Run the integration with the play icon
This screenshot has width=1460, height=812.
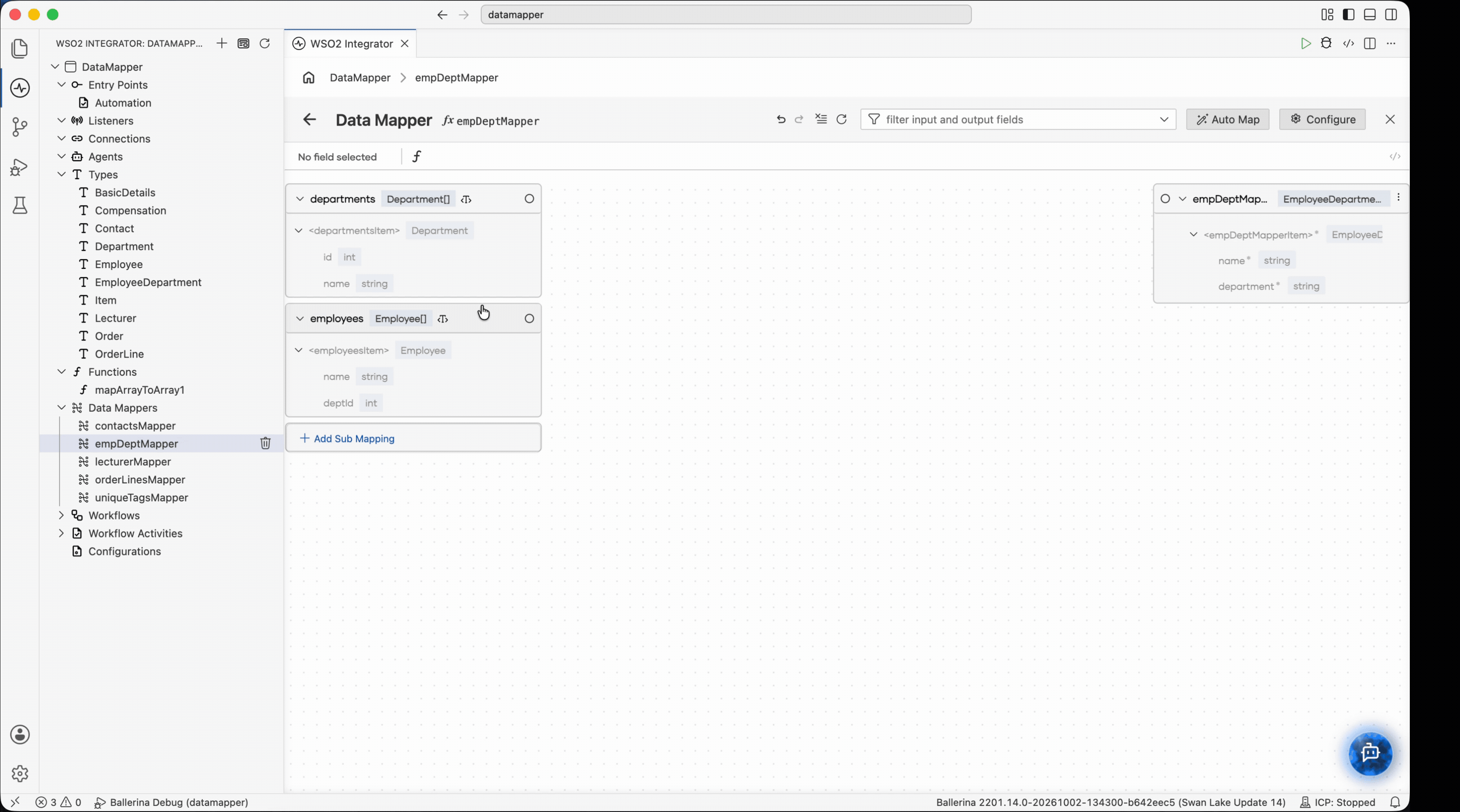tap(1306, 44)
